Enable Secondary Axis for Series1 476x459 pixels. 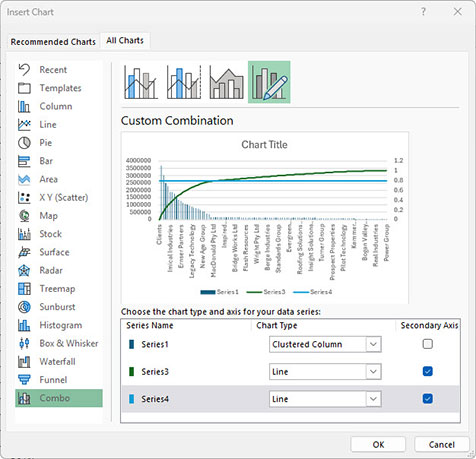pos(427,344)
